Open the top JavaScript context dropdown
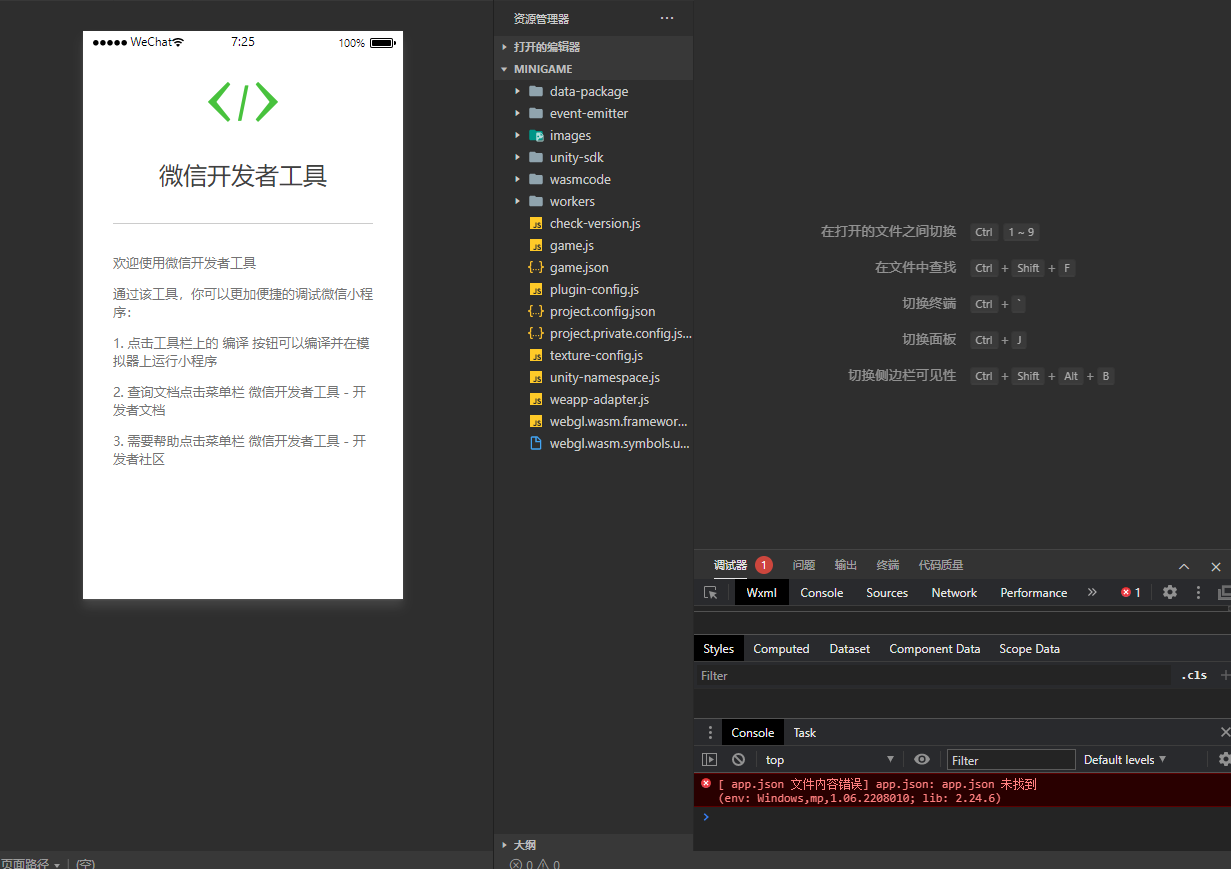This screenshot has width=1231, height=869. [829, 760]
